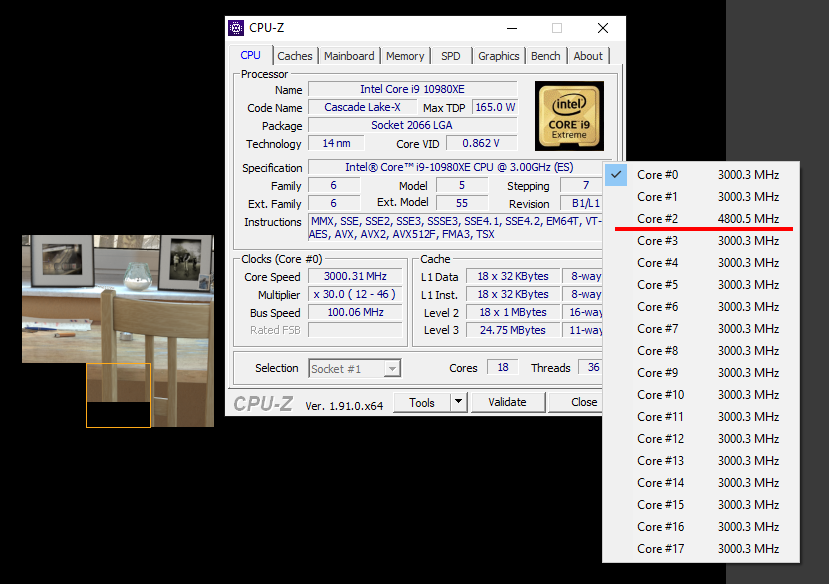Minimize the CPU-Z window
This screenshot has height=584, width=829.
tap(512, 28)
